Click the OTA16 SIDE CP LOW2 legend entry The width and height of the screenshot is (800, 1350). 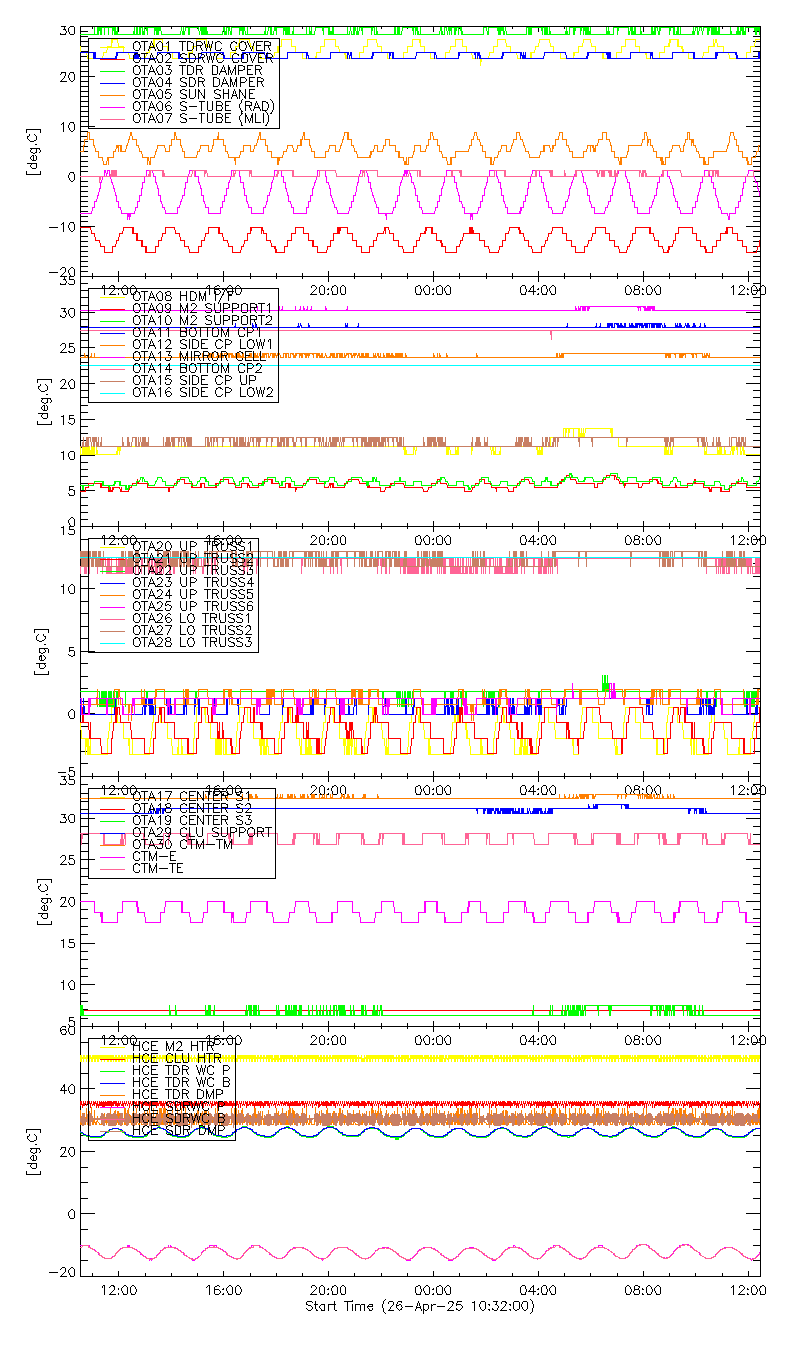(202, 392)
